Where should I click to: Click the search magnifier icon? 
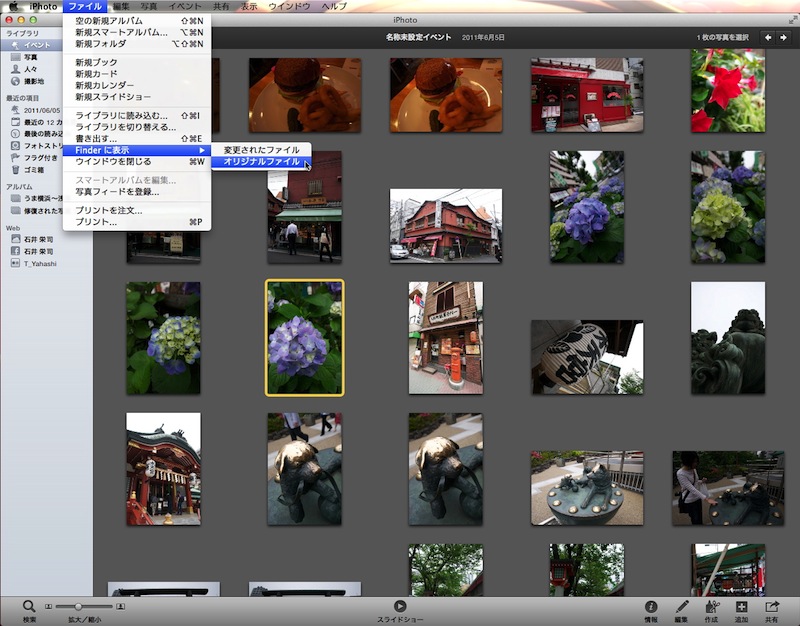tap(29, 606)
